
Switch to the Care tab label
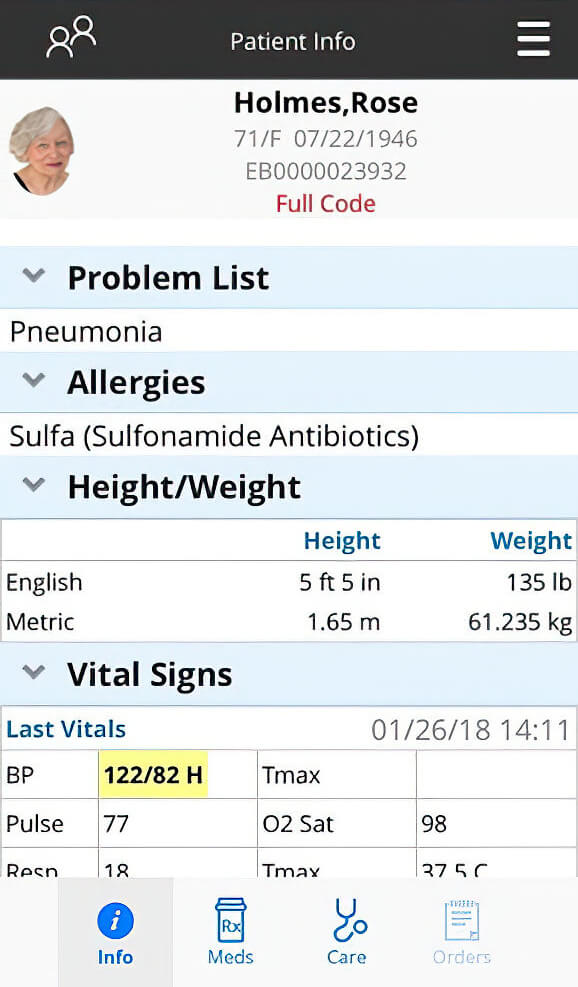(346, 957)
